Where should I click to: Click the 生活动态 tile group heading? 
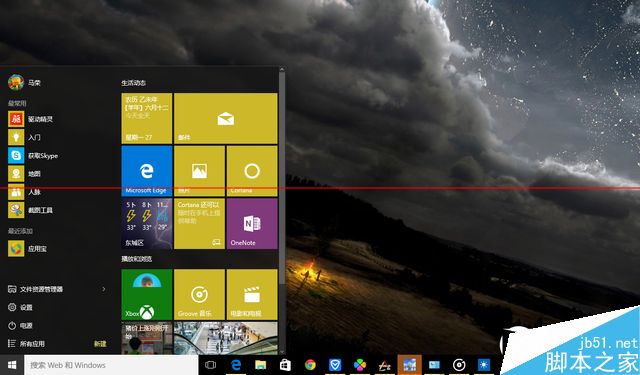[133, 83]
